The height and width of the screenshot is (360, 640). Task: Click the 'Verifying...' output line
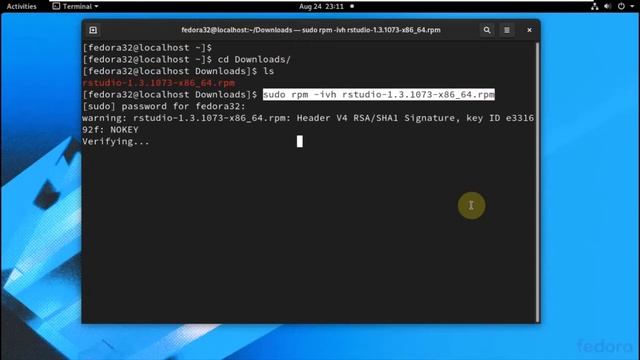(116, 142)
